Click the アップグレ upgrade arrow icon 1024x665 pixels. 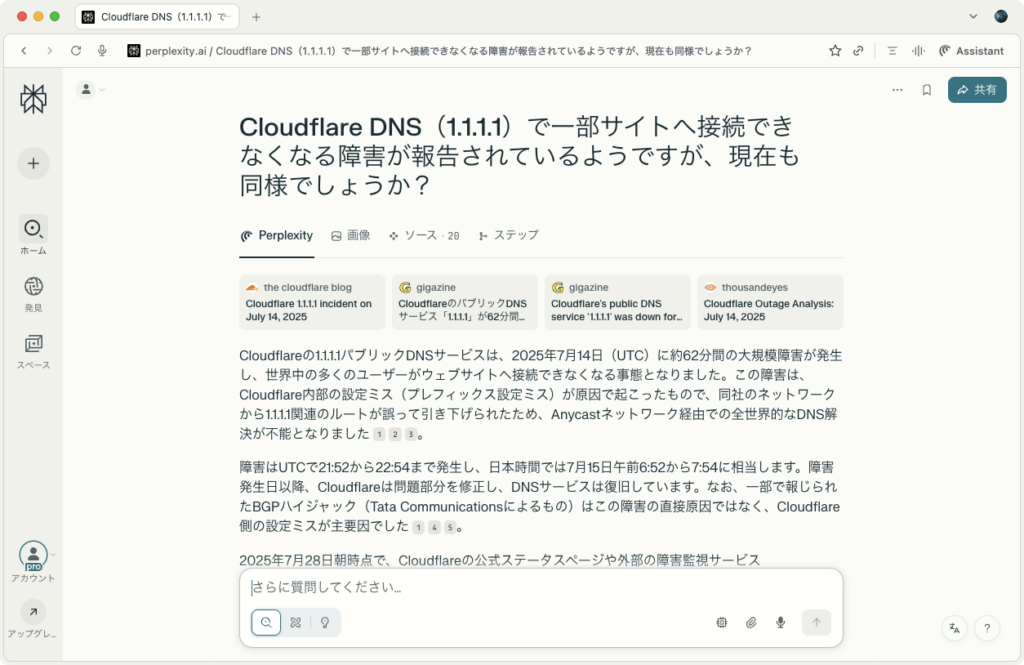[33, 612]
